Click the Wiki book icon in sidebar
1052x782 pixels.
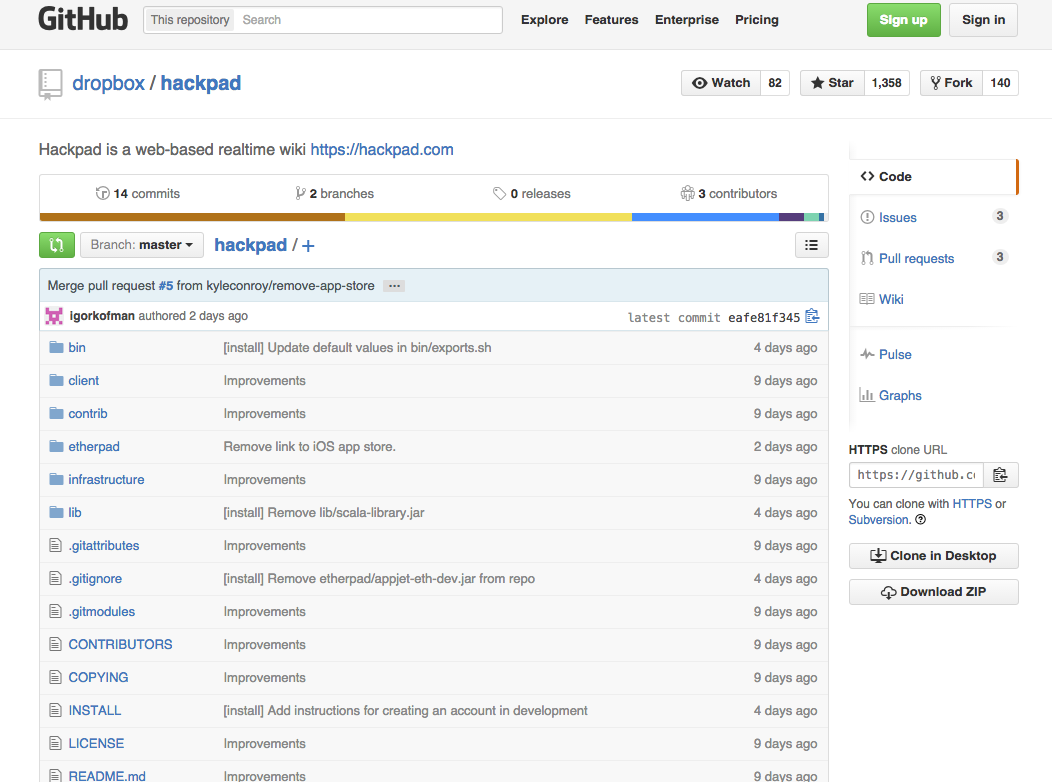tap(867, 299)
